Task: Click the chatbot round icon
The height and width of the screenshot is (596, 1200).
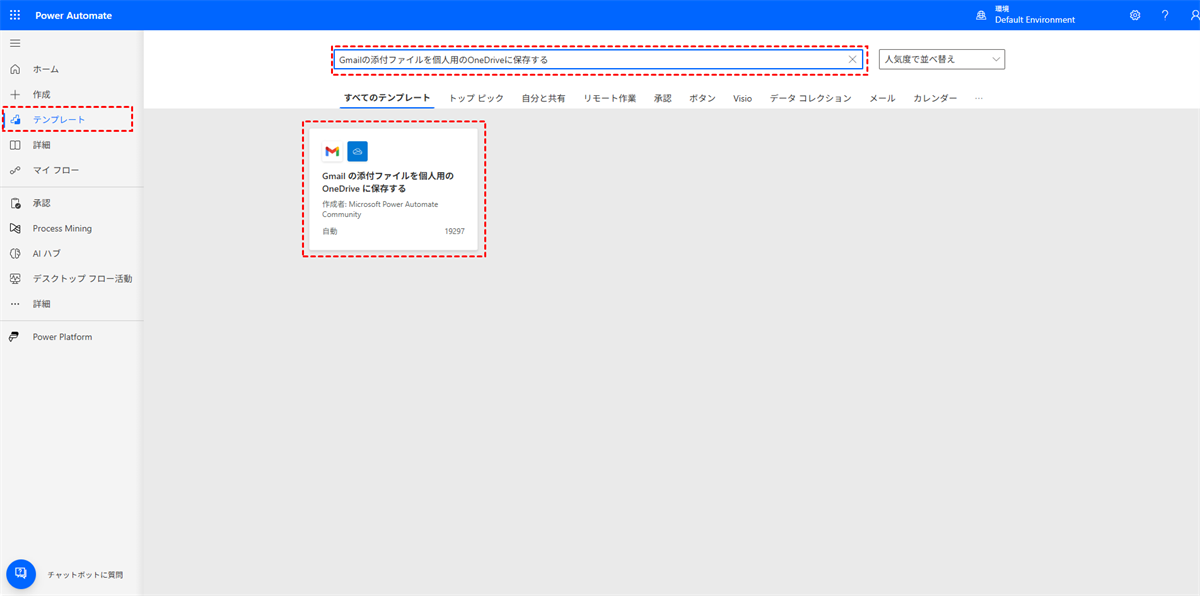Action: pyautogui.click(x=21, y=574)
